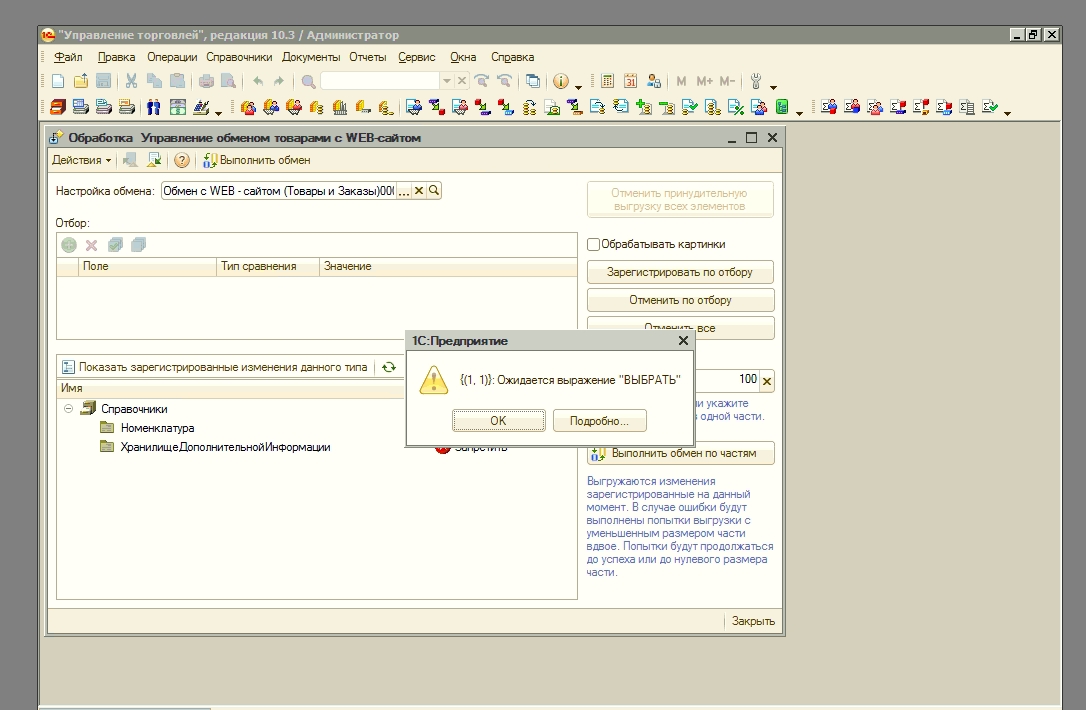Viewport: 1086px width, 710px height.
Task: Click the green plus with coins icon
Action: tap(643, 107)
